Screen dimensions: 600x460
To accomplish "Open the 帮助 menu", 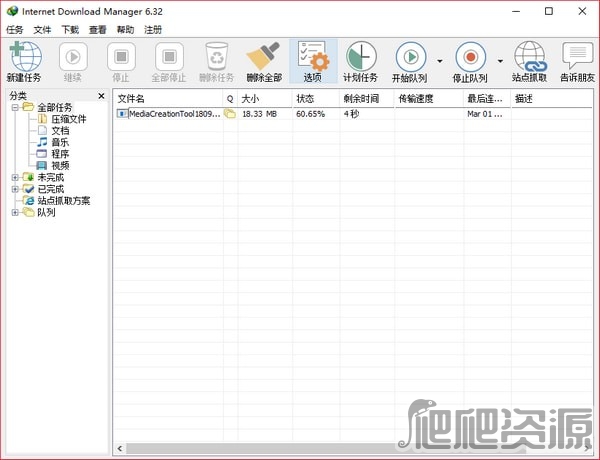I will (x=125, y=29).
